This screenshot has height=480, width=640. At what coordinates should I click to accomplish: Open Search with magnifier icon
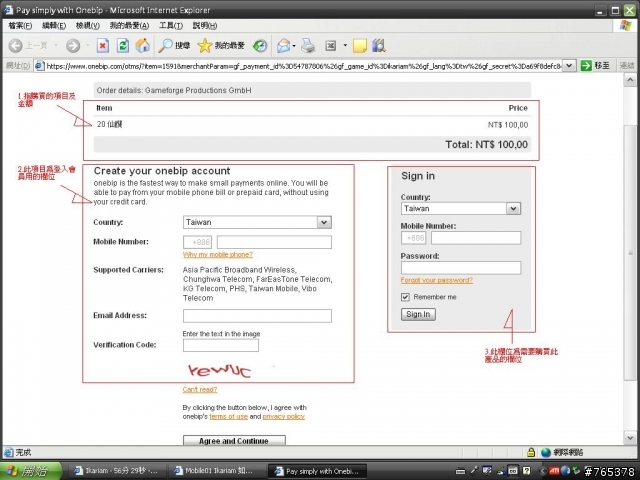174,45
